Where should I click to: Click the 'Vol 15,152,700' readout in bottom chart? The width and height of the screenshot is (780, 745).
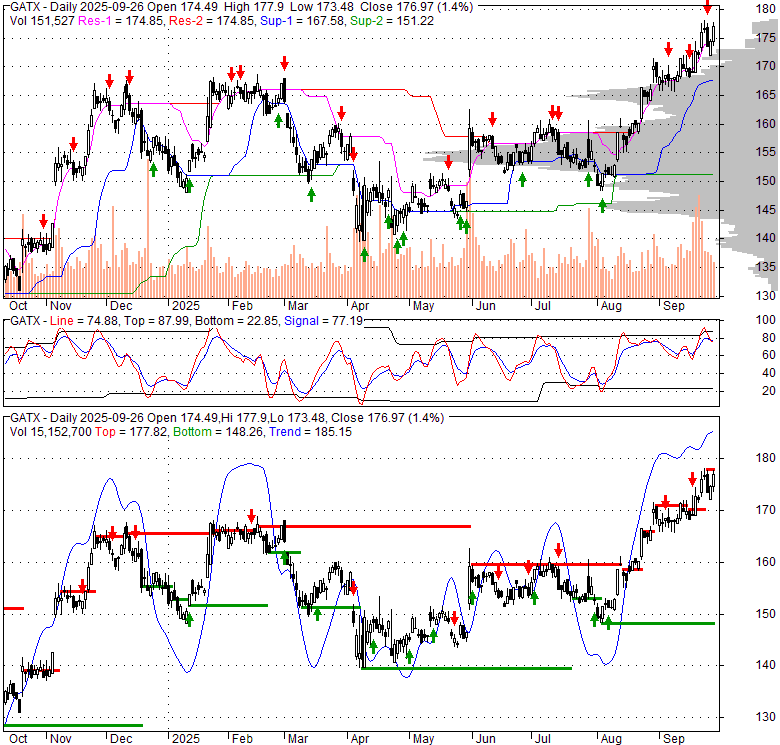point(50,432)
